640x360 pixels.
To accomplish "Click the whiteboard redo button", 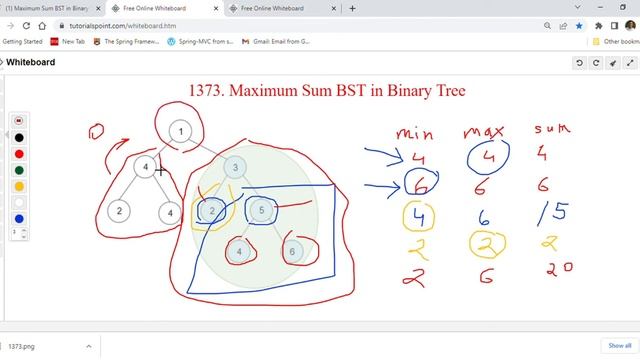I will (x=596, y=63).
